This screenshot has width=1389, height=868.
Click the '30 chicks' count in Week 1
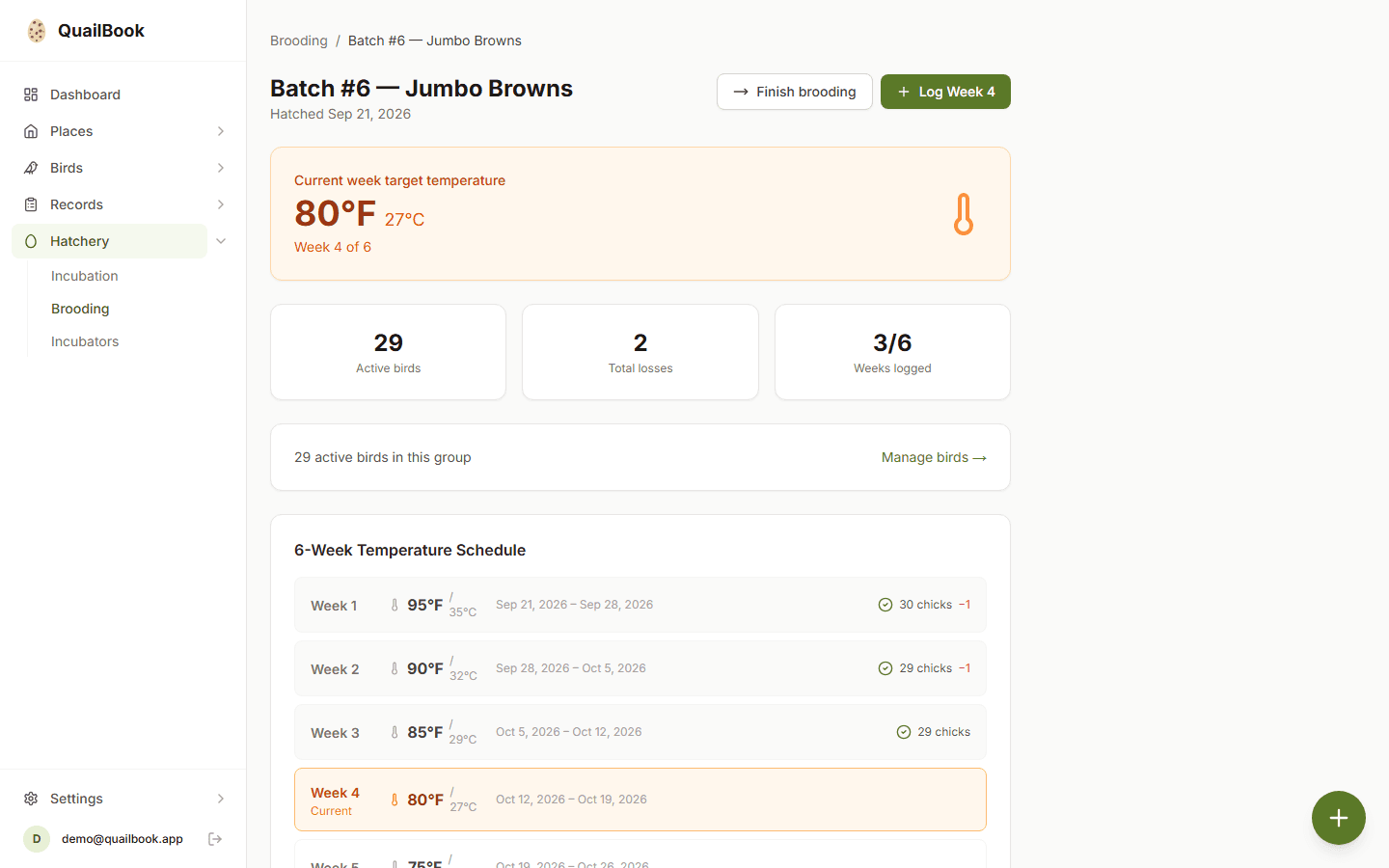tap(926, 605)
